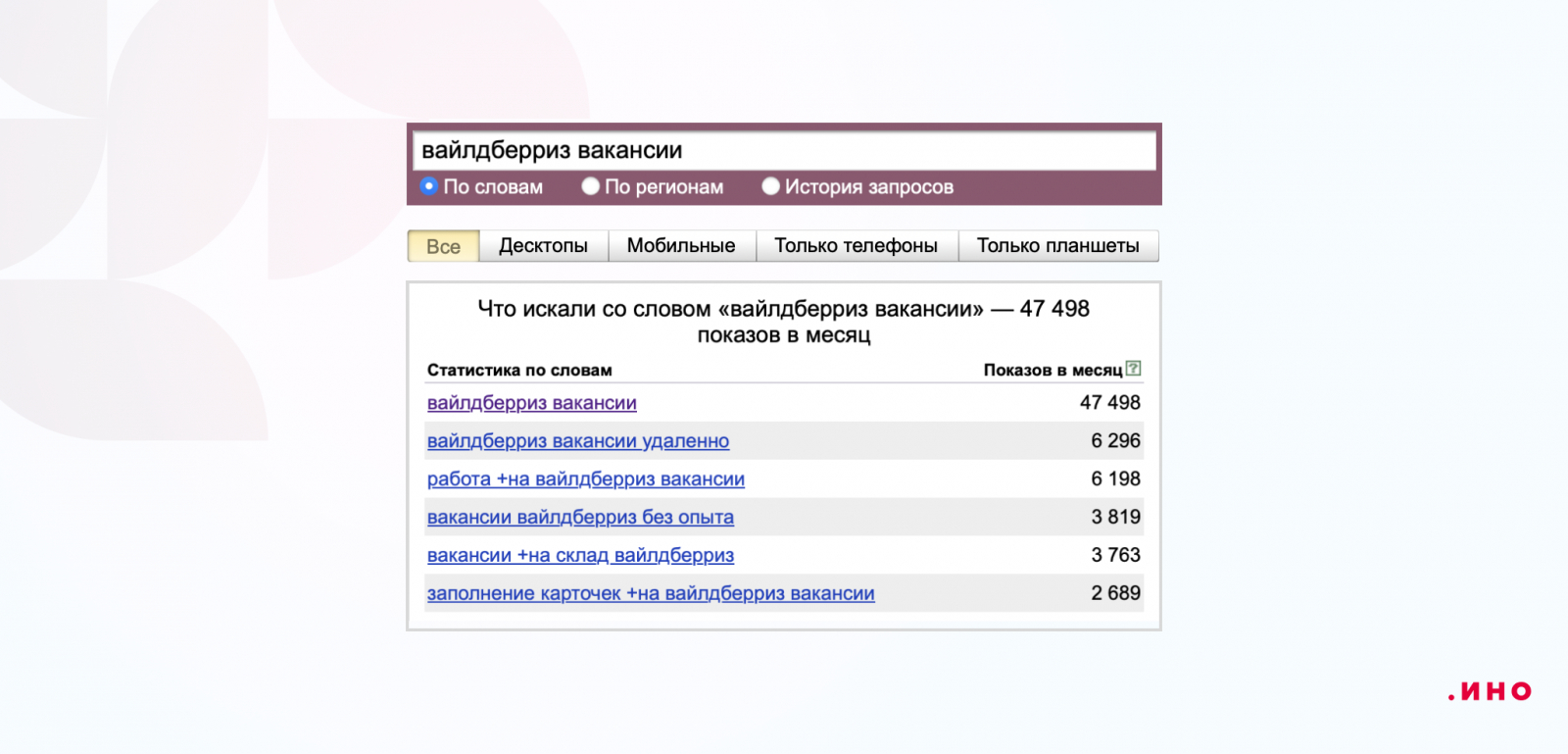
Task: Switch to the Десктопы tab
Action: pyautogui.click(x=544, y=246)
